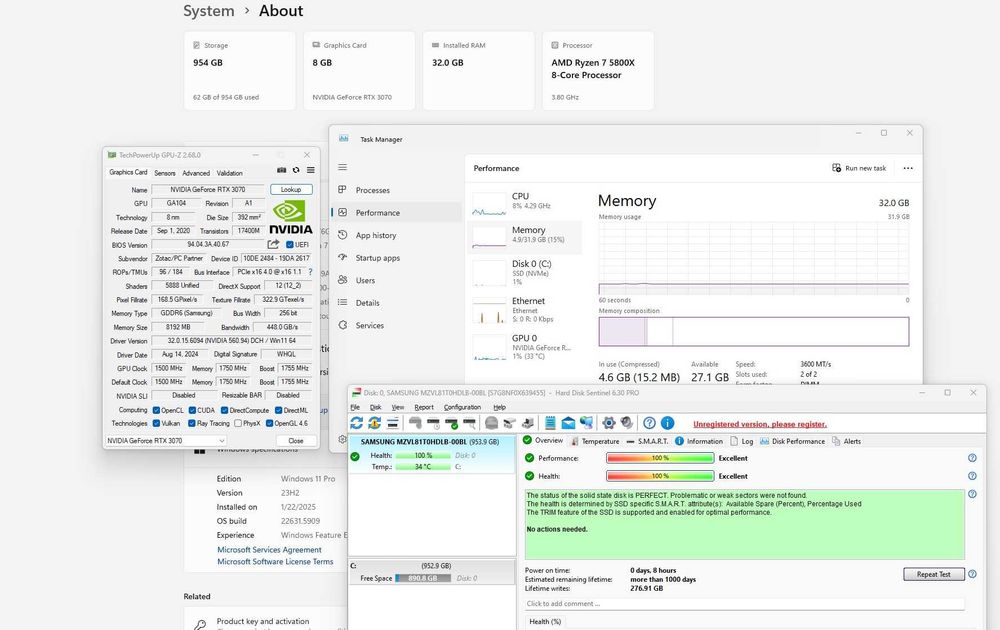This screenshot has width=1000, height=630.
Task: Click the help icon beside Health bar
Action: tap(972, 476)
